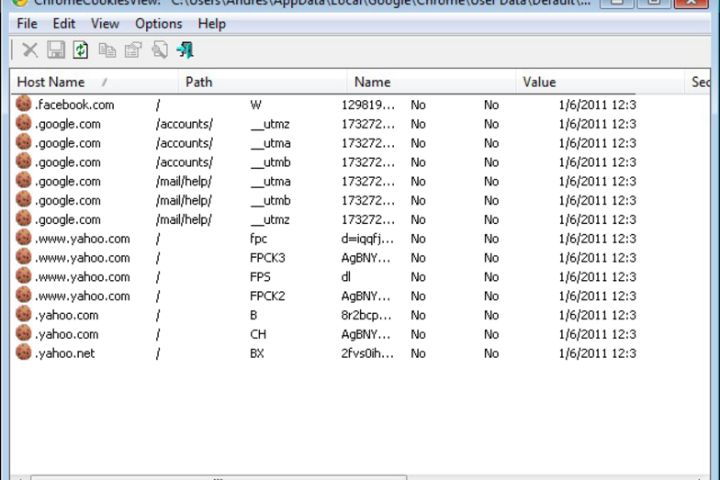The image size is (720, 480).
Task: Sort by the Value column header
Action: 600,82
